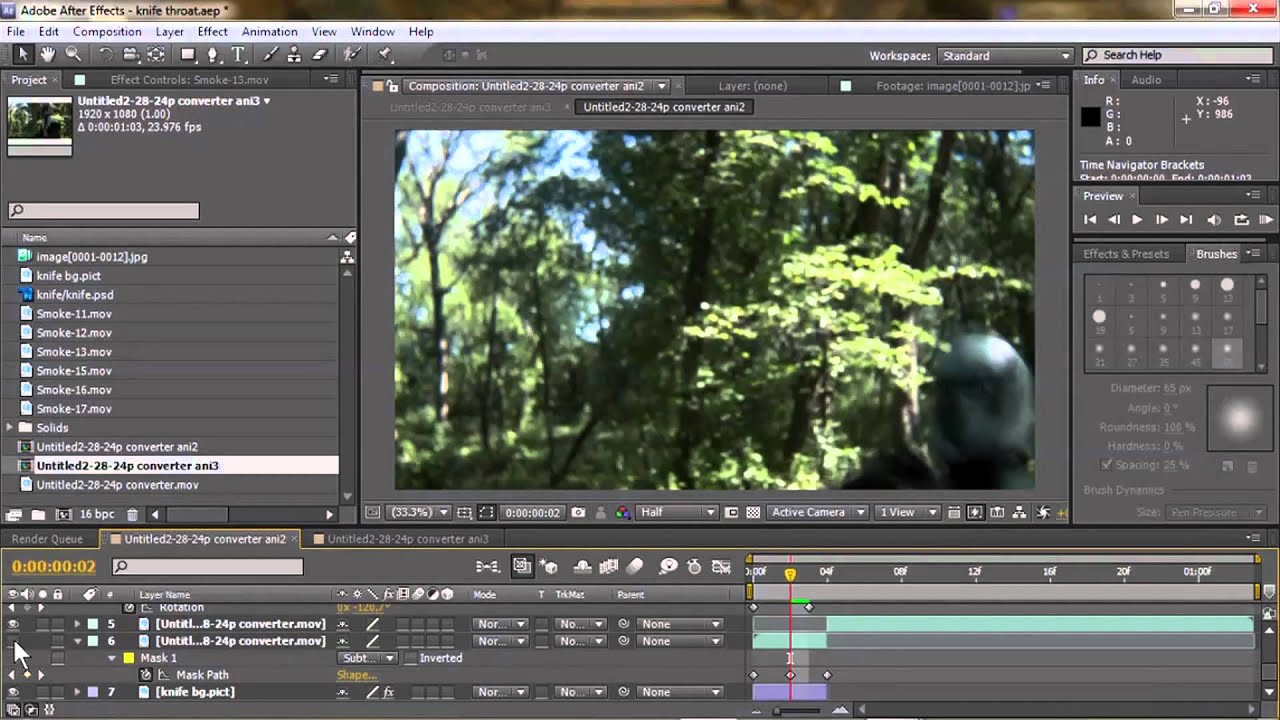Open the grid and guide options
Image resolution: width=1280 pixels, height=720 pixels.
[x=465, y=512]
